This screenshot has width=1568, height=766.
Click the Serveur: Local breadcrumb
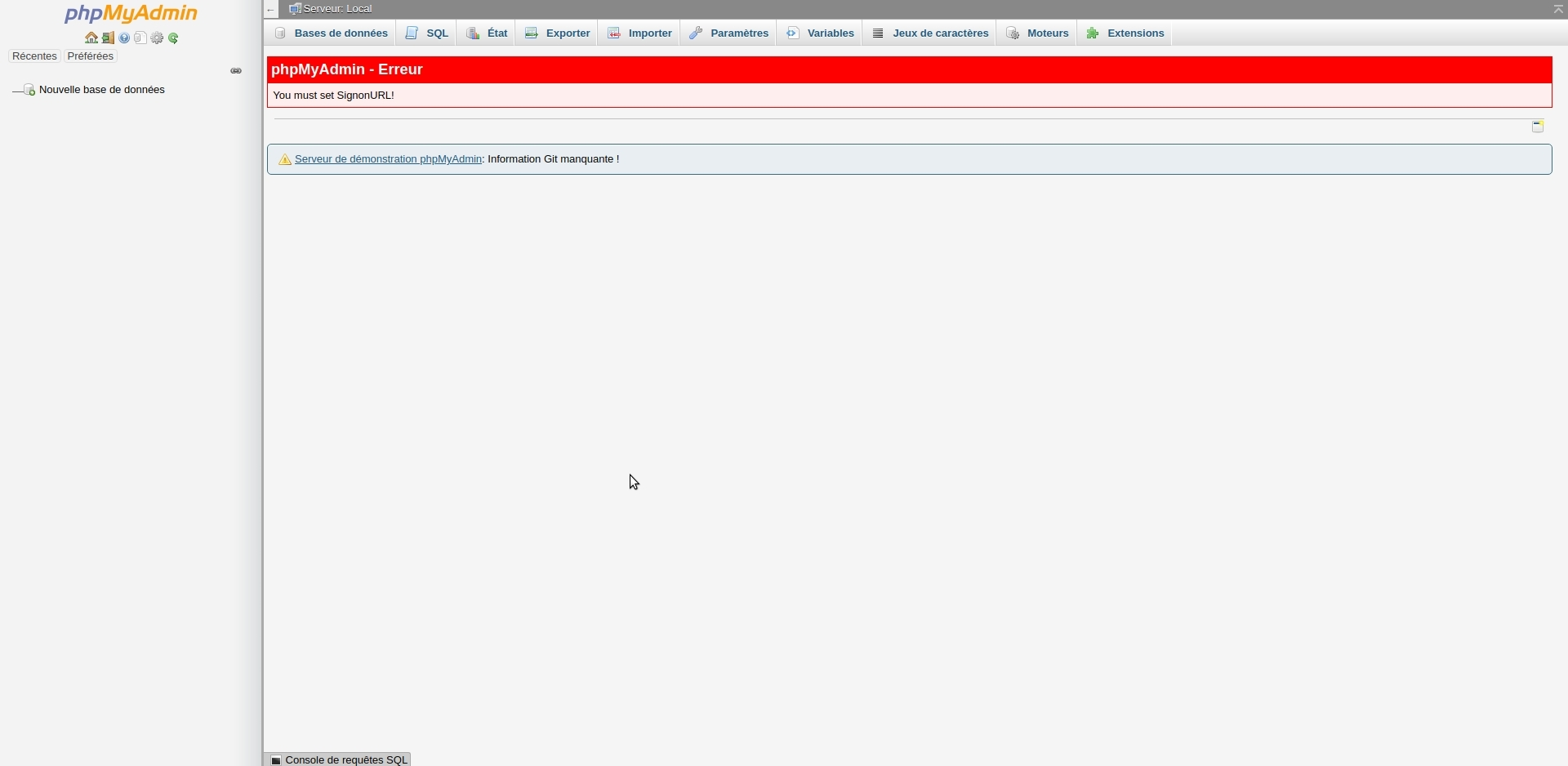[338, 9]
